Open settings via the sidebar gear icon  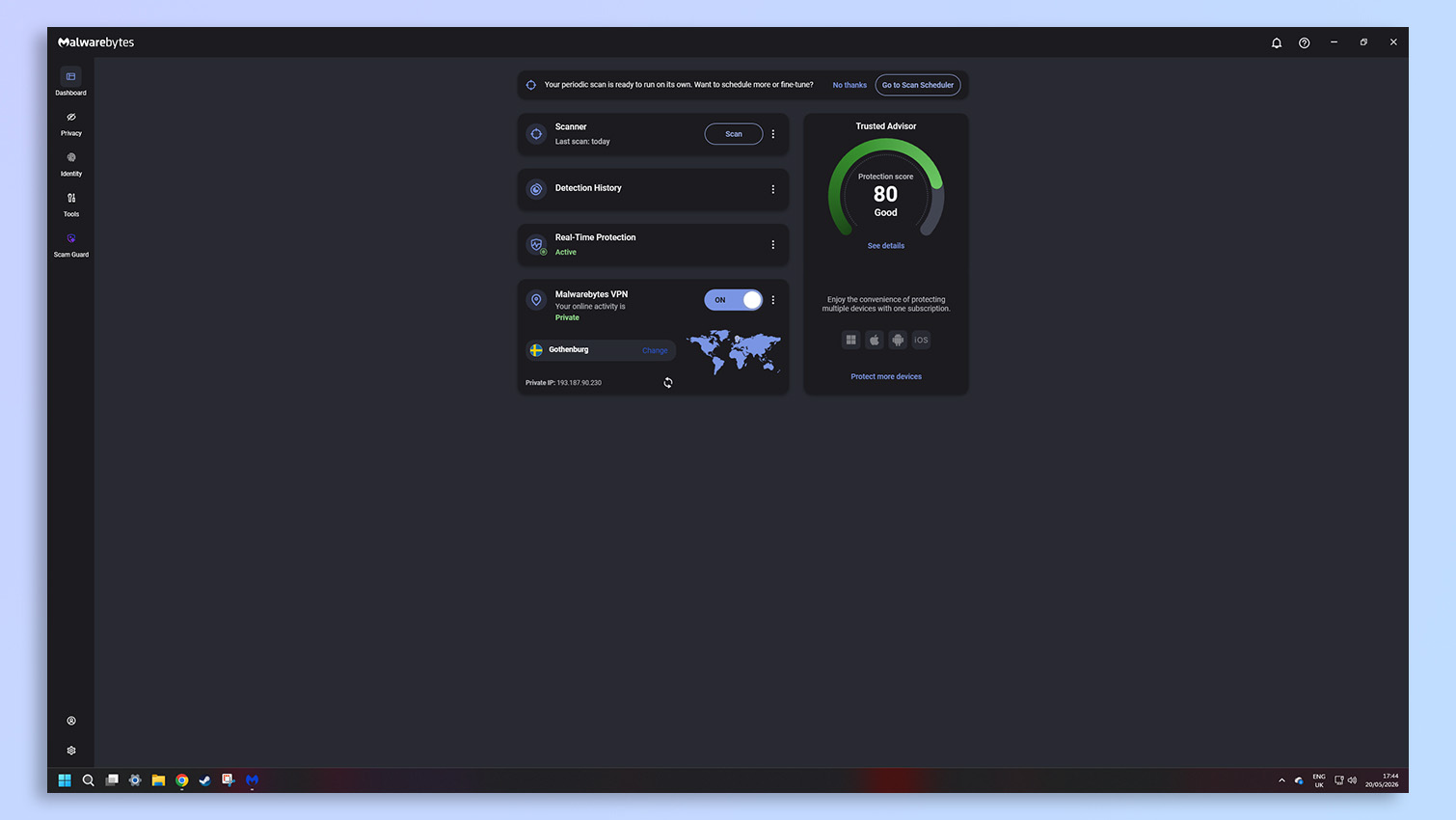pos(71,751)
